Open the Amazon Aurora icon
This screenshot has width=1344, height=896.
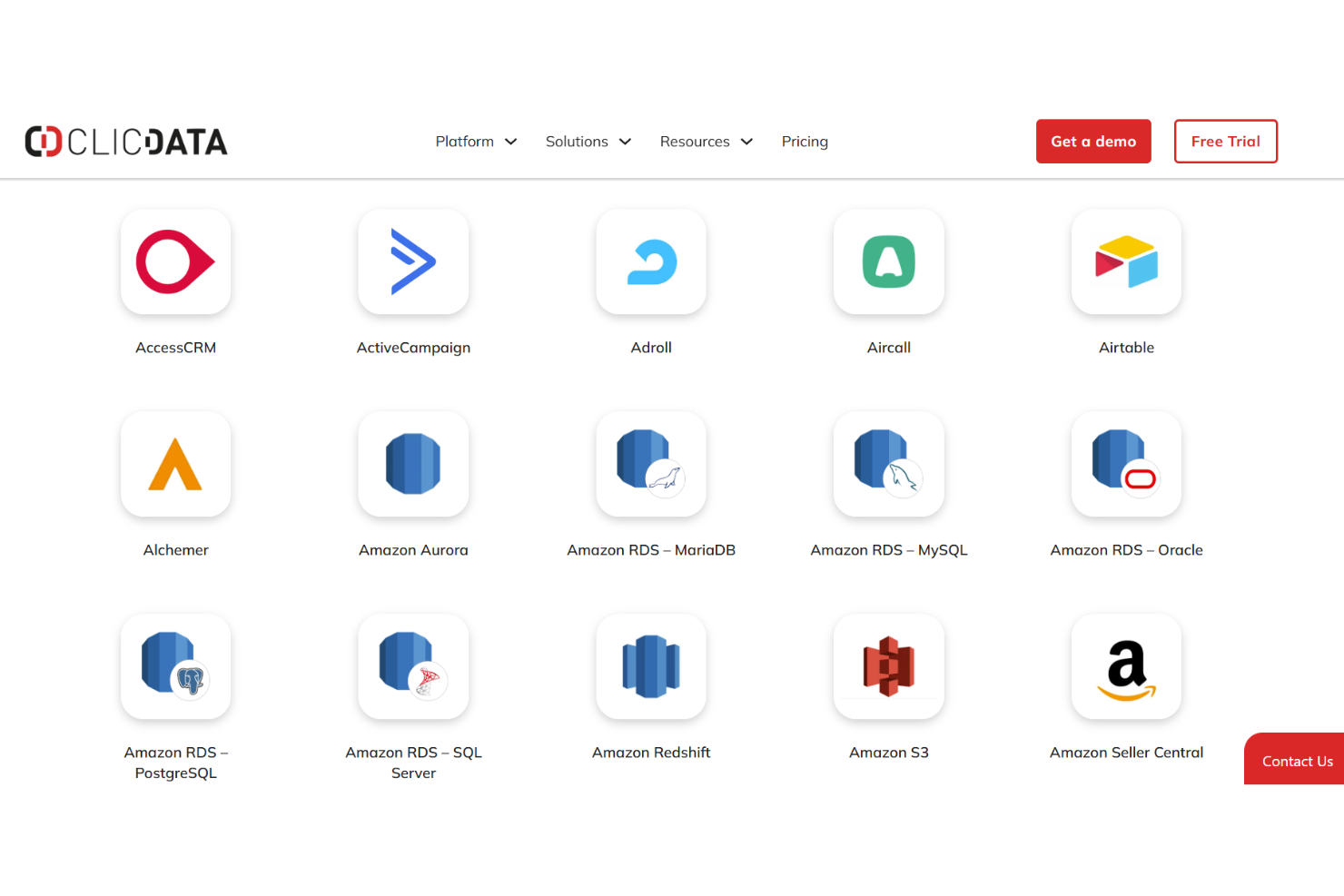[x=413, y=464]
